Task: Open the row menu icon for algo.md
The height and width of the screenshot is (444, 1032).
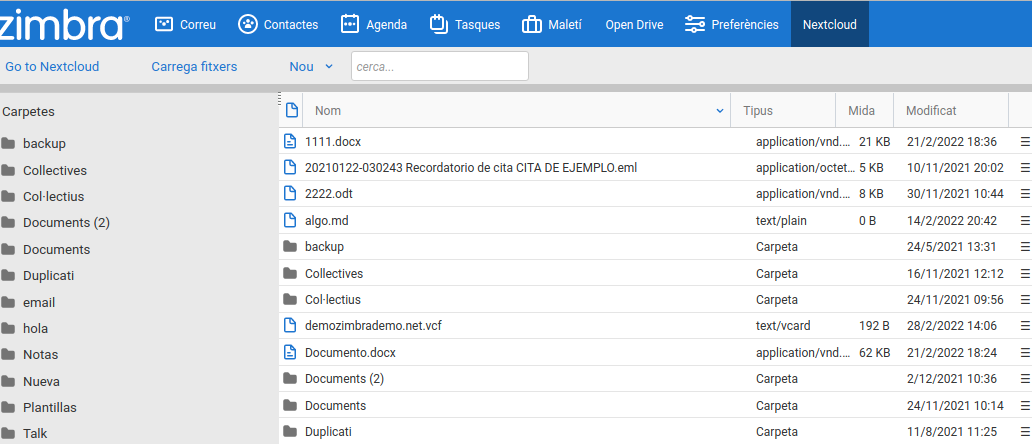Action: [1025, 221]
